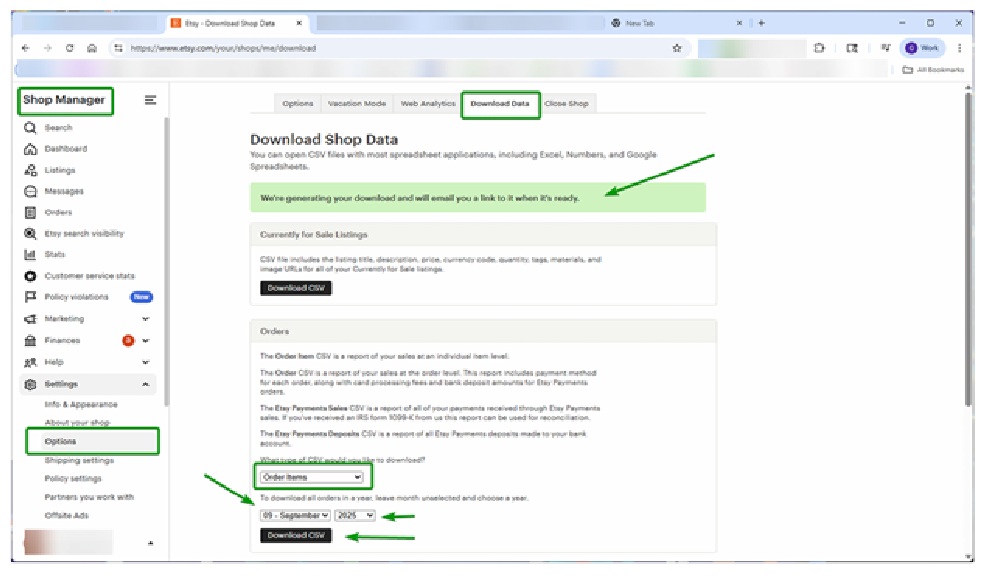Click the New badge on Policy violations
Viewport: 991px width, 583px height.
coord(141,297)
